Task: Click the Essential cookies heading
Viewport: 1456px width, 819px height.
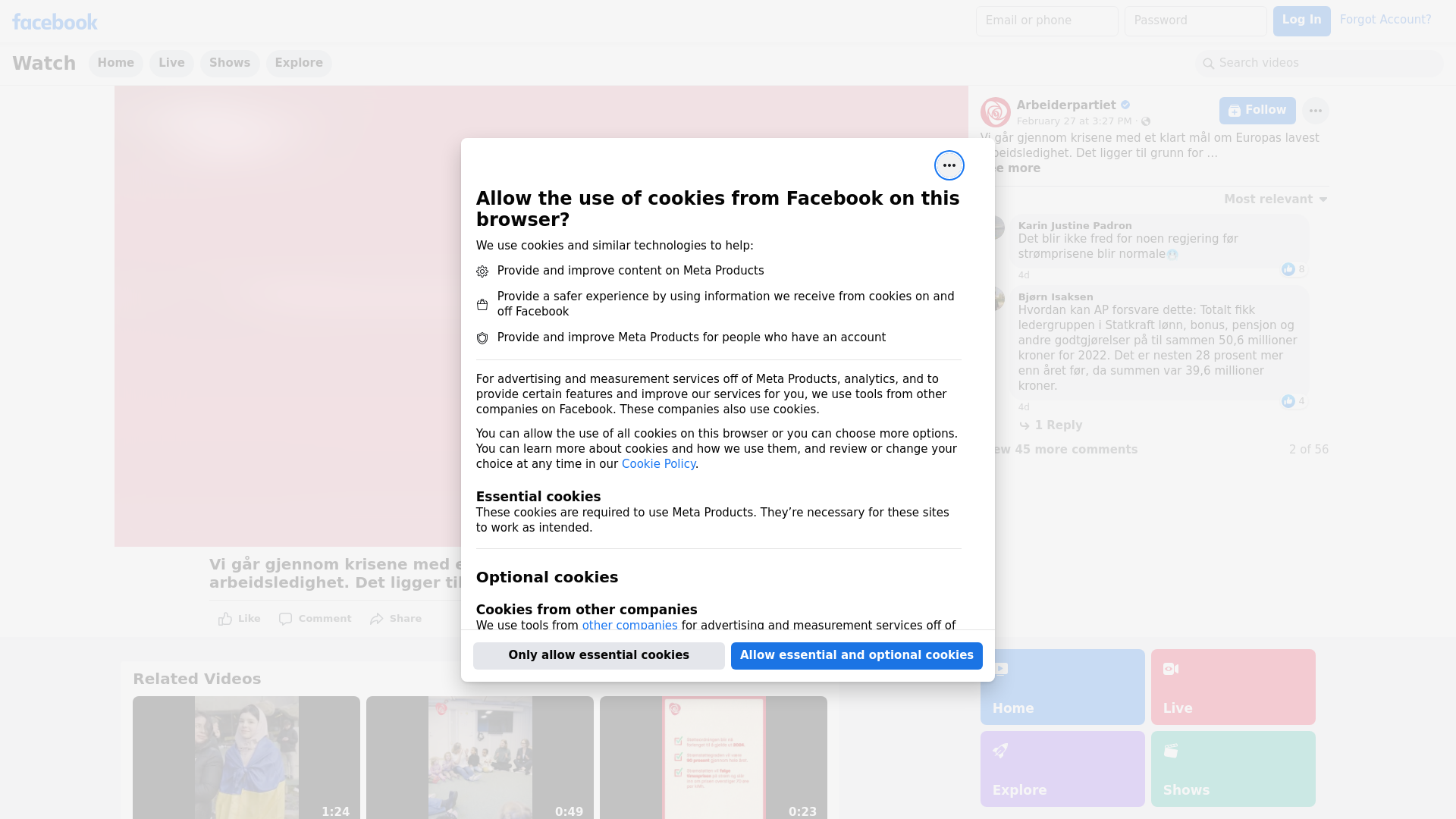Action: [538, 497]
